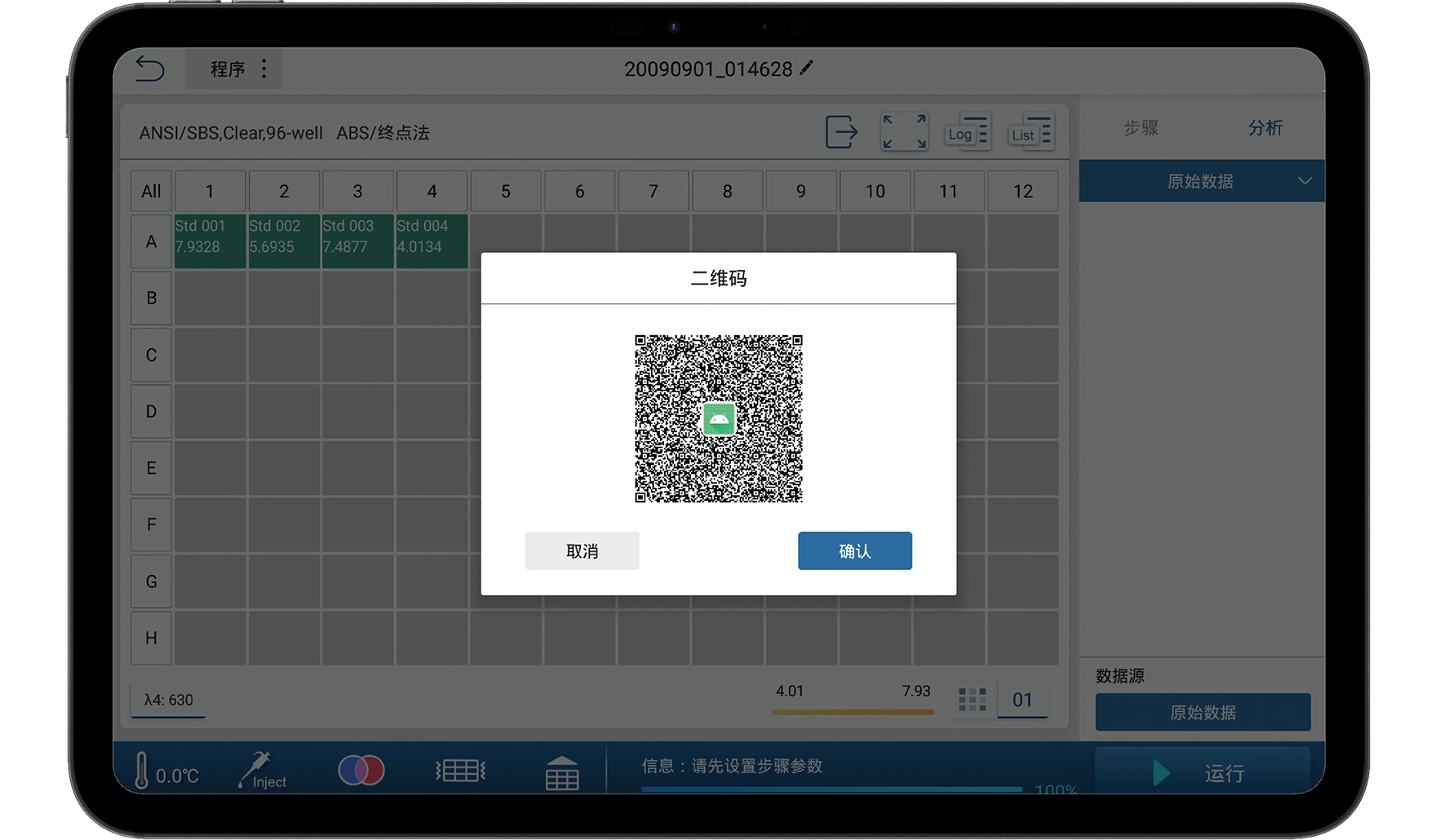
Task: Select column 3 header
Action: (x=357, y=192)
